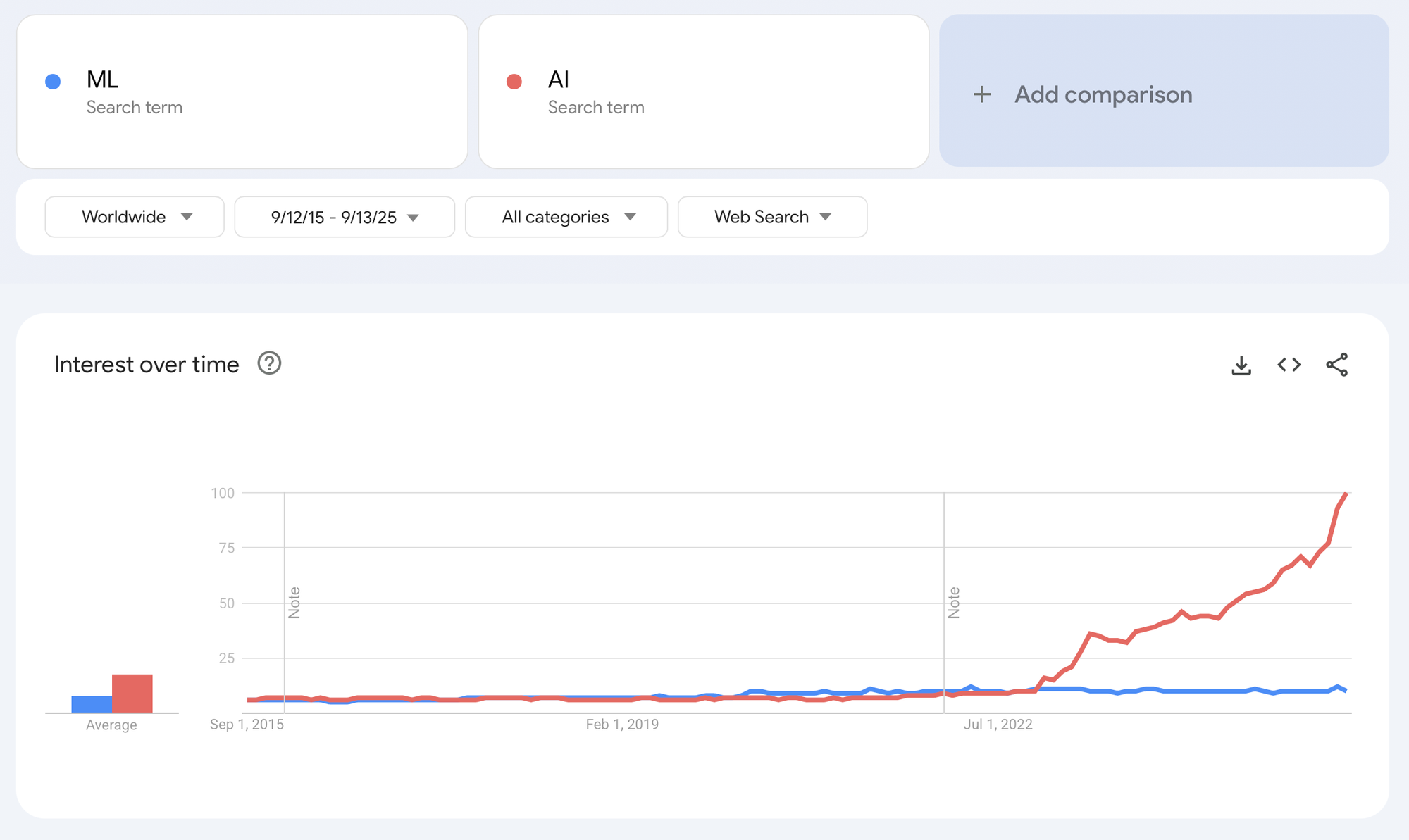Open the Web Search type dropdown
Viewport: 1409px width, 840px height.
click(x=772, y=217)
